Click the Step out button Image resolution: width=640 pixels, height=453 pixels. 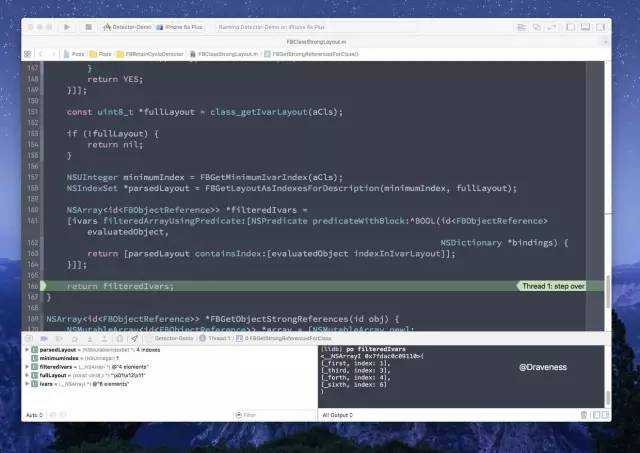104,338
